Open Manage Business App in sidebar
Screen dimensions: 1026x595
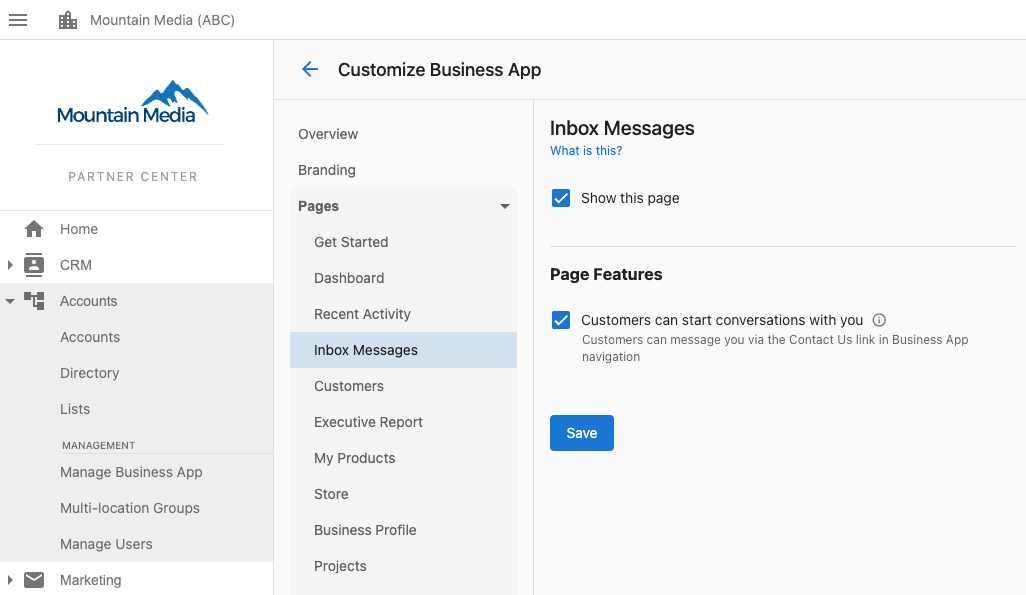coord(131,472)
